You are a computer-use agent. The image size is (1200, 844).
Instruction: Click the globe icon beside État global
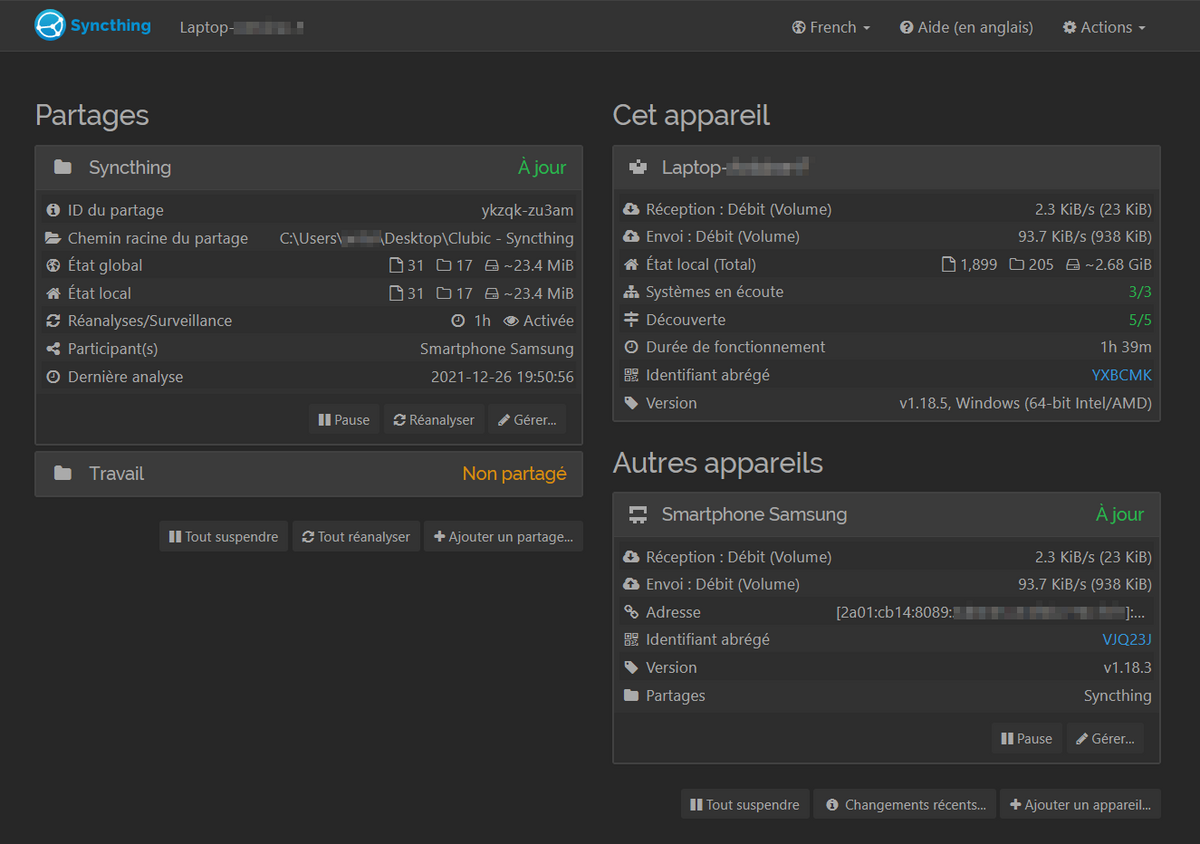(x=53, y=265)
